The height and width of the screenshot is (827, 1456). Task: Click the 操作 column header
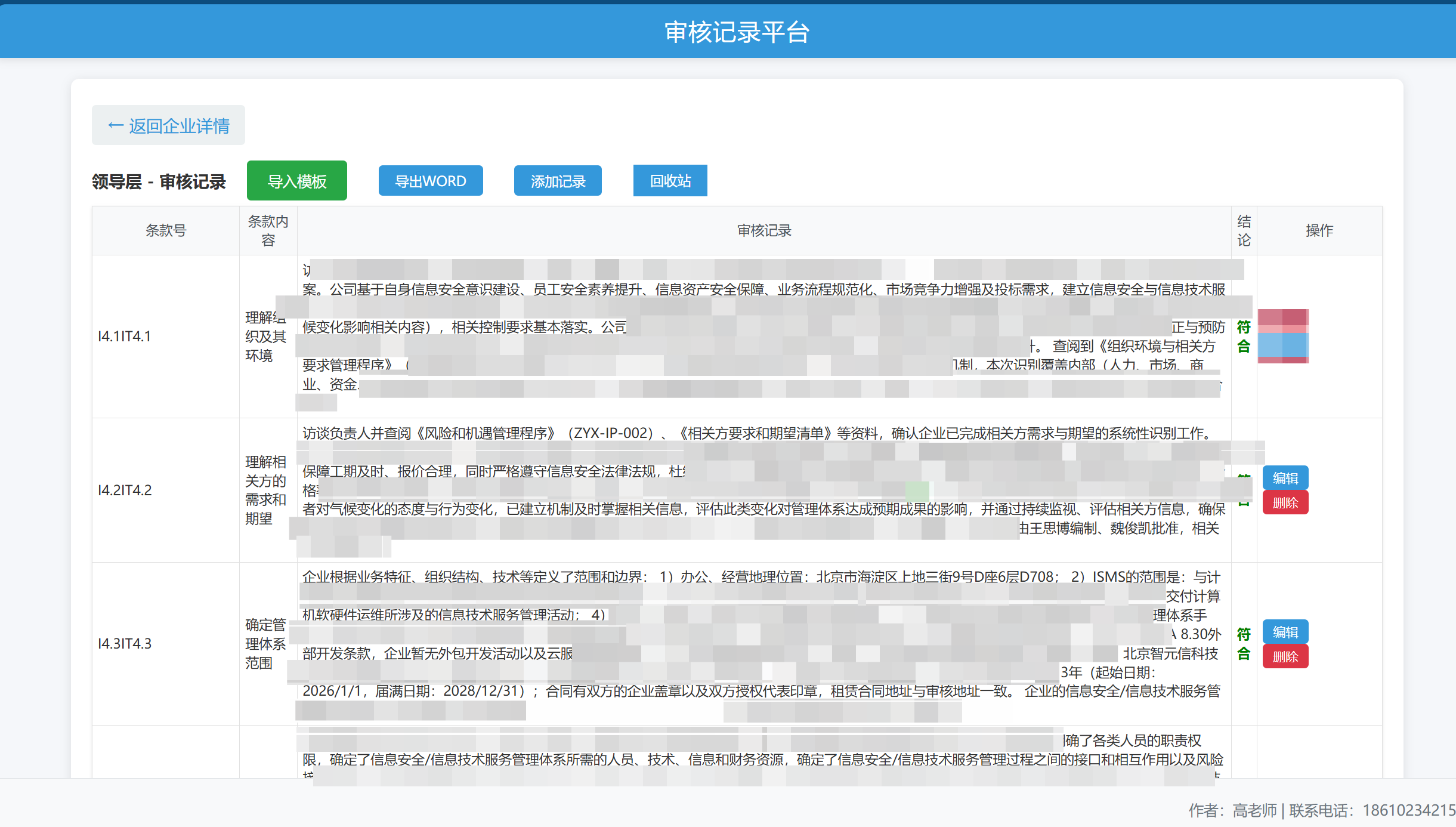point(1320,230)
